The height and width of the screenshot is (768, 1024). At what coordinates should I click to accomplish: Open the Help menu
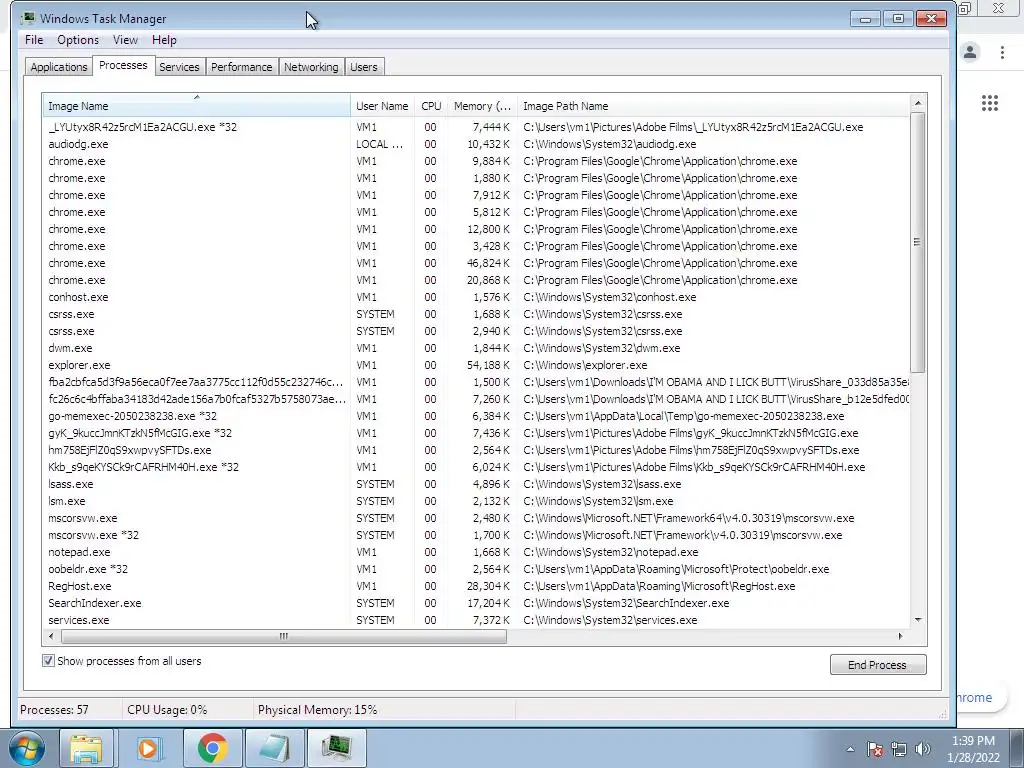pos(164,40)
